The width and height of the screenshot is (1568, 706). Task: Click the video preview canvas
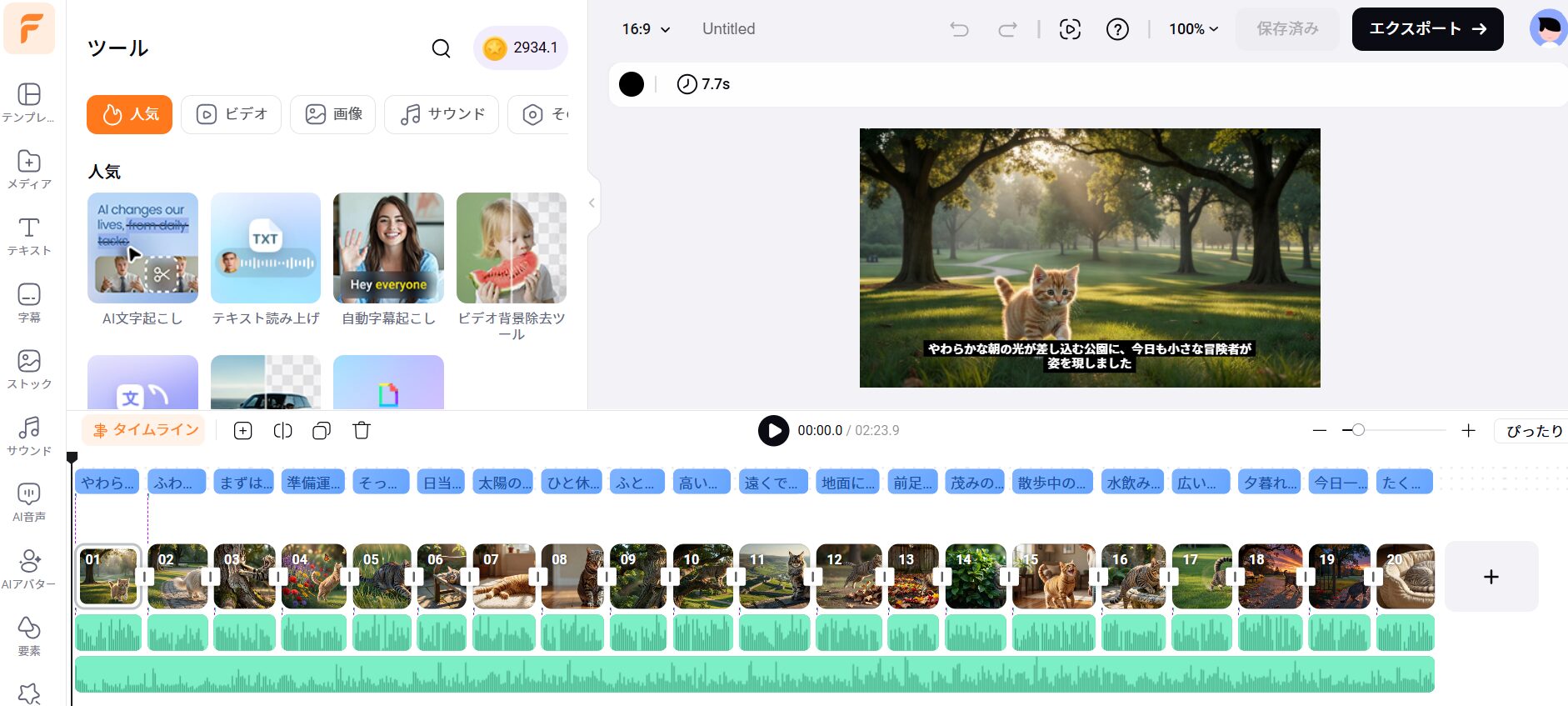1090,258
